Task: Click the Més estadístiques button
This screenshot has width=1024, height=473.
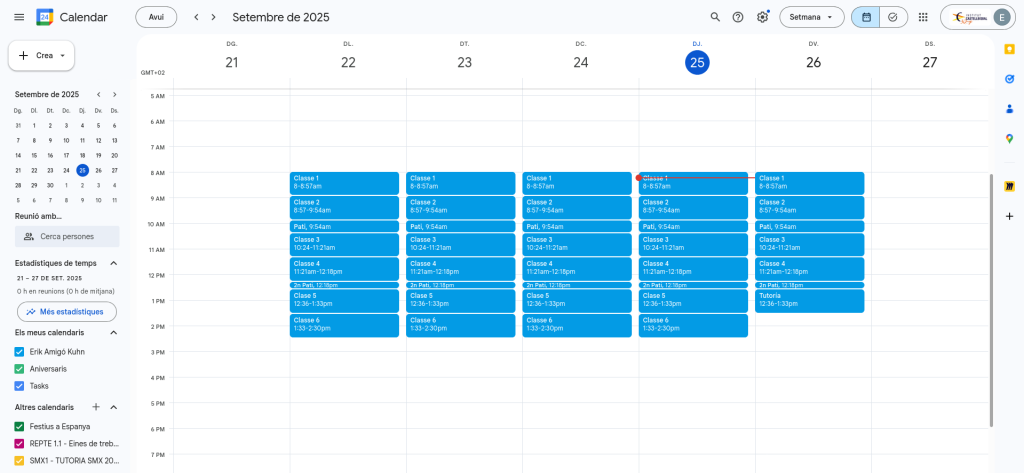Action: [x=67, y=312]
